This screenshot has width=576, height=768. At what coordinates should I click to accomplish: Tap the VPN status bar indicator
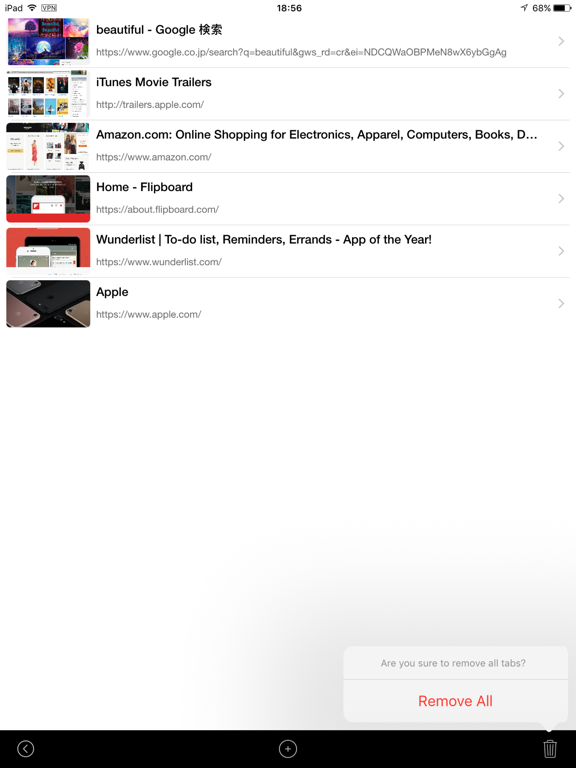pos(48,8)
